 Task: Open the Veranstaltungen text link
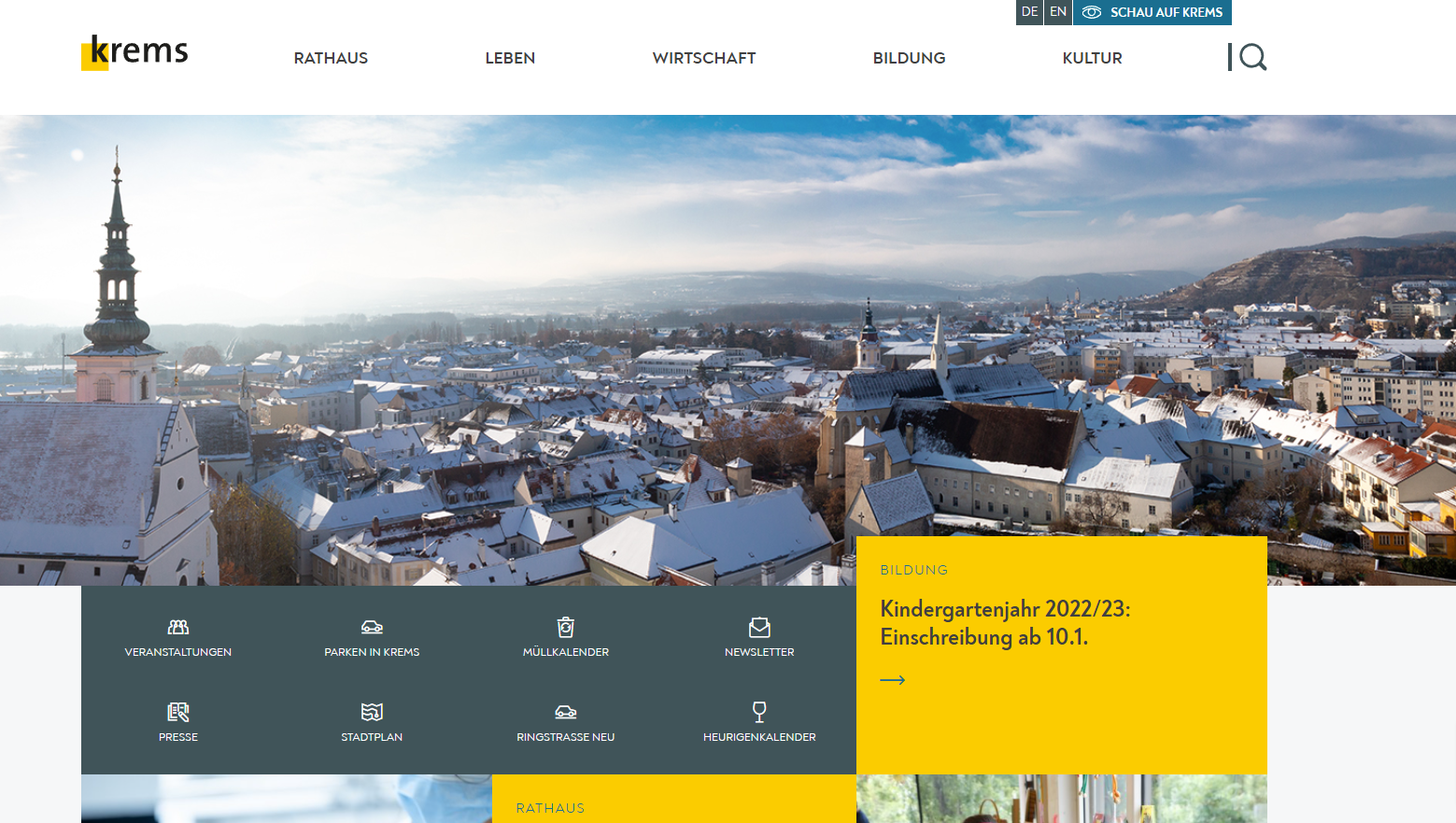click(178, 652)
